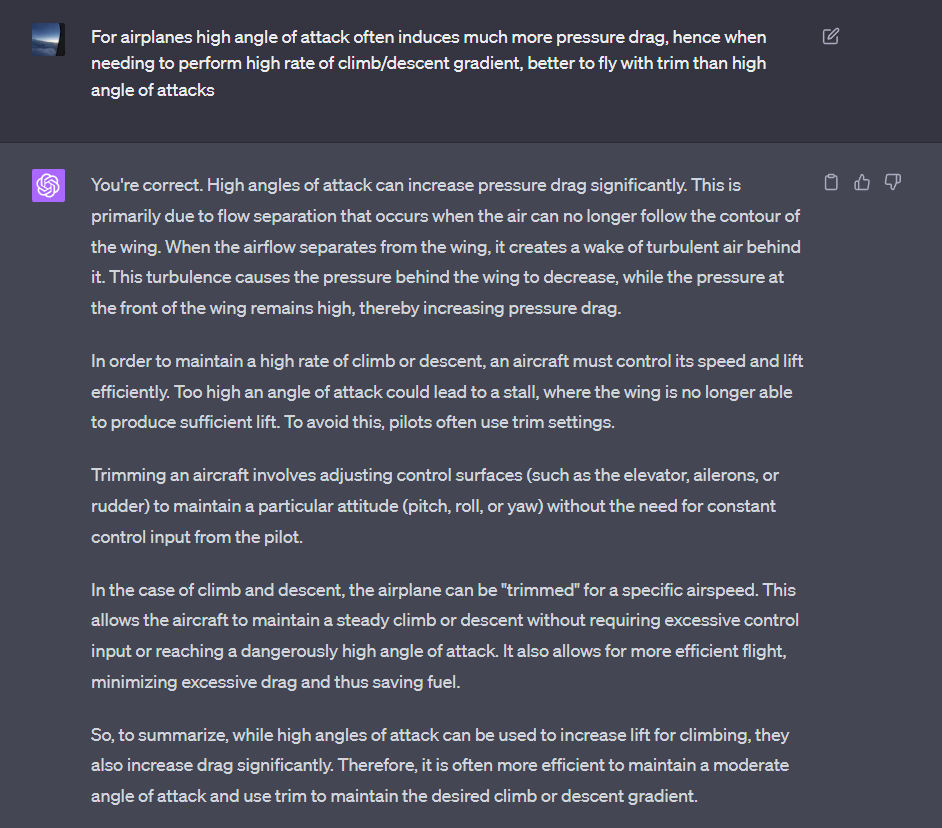
Task: Click the paragraph starting "In the case of climb"
Action: 444,636
